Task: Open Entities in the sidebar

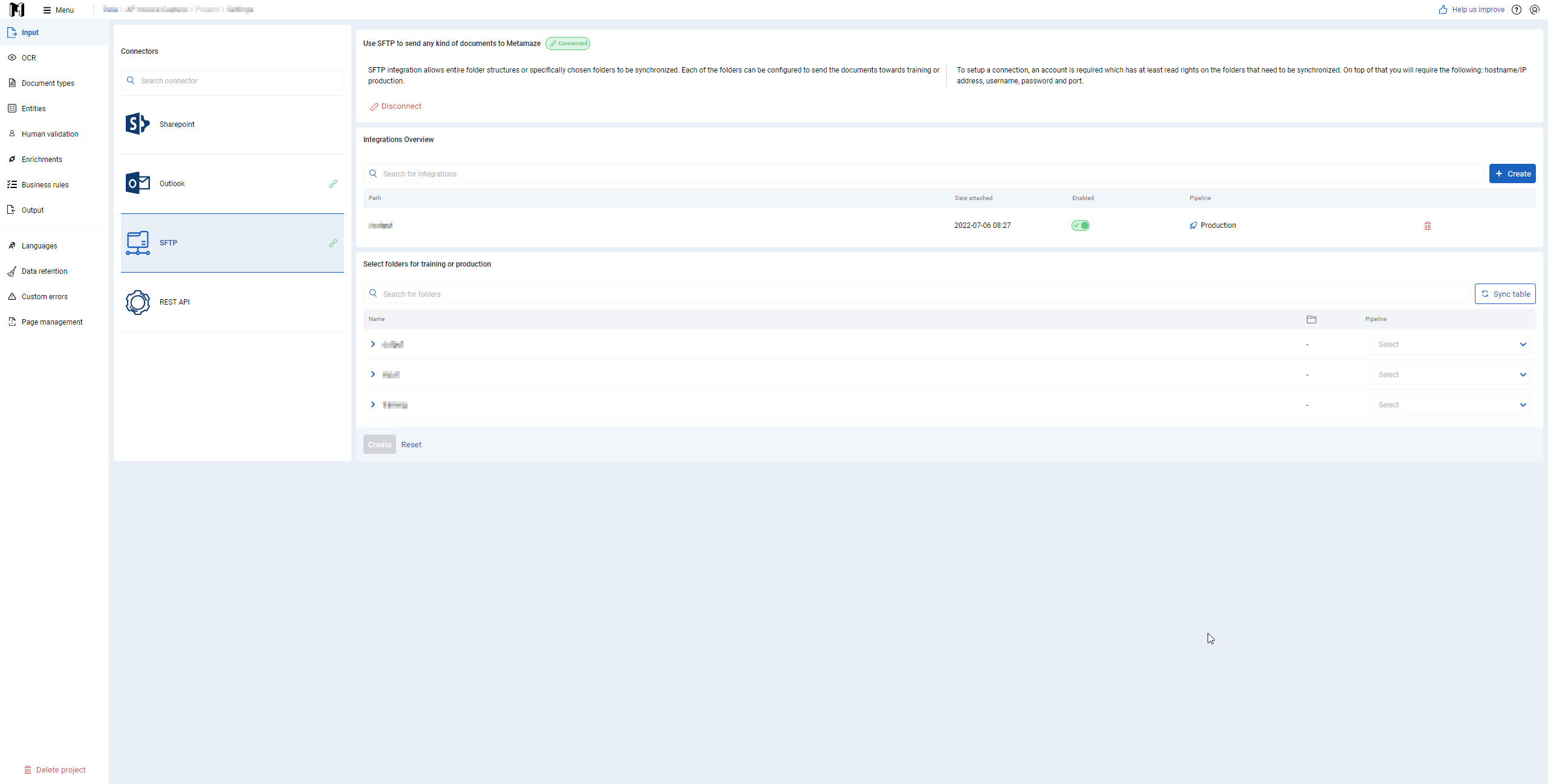Action: [x=54, y=109]
